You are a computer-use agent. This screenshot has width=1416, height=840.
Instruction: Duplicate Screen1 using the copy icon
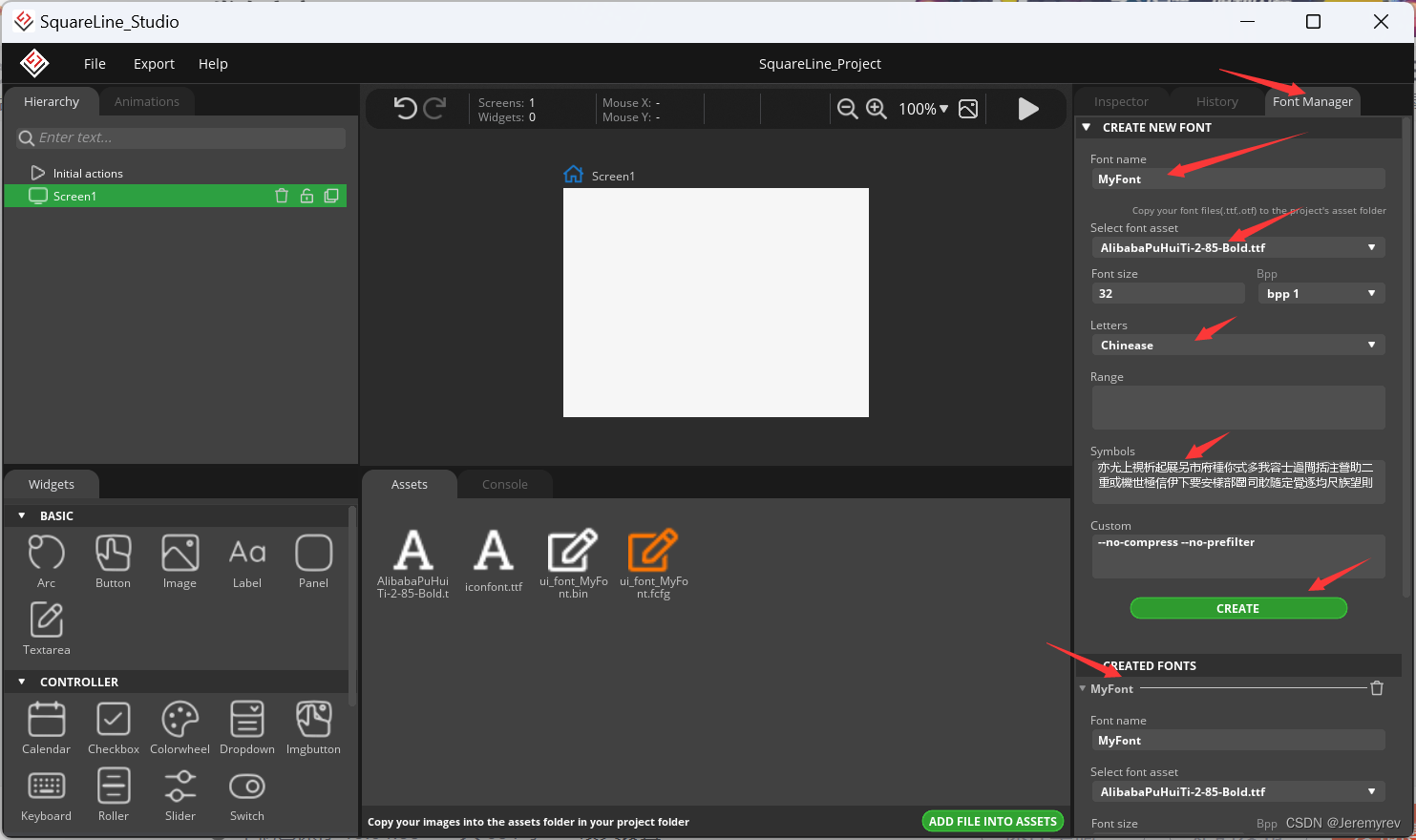(x=331, y=196)
